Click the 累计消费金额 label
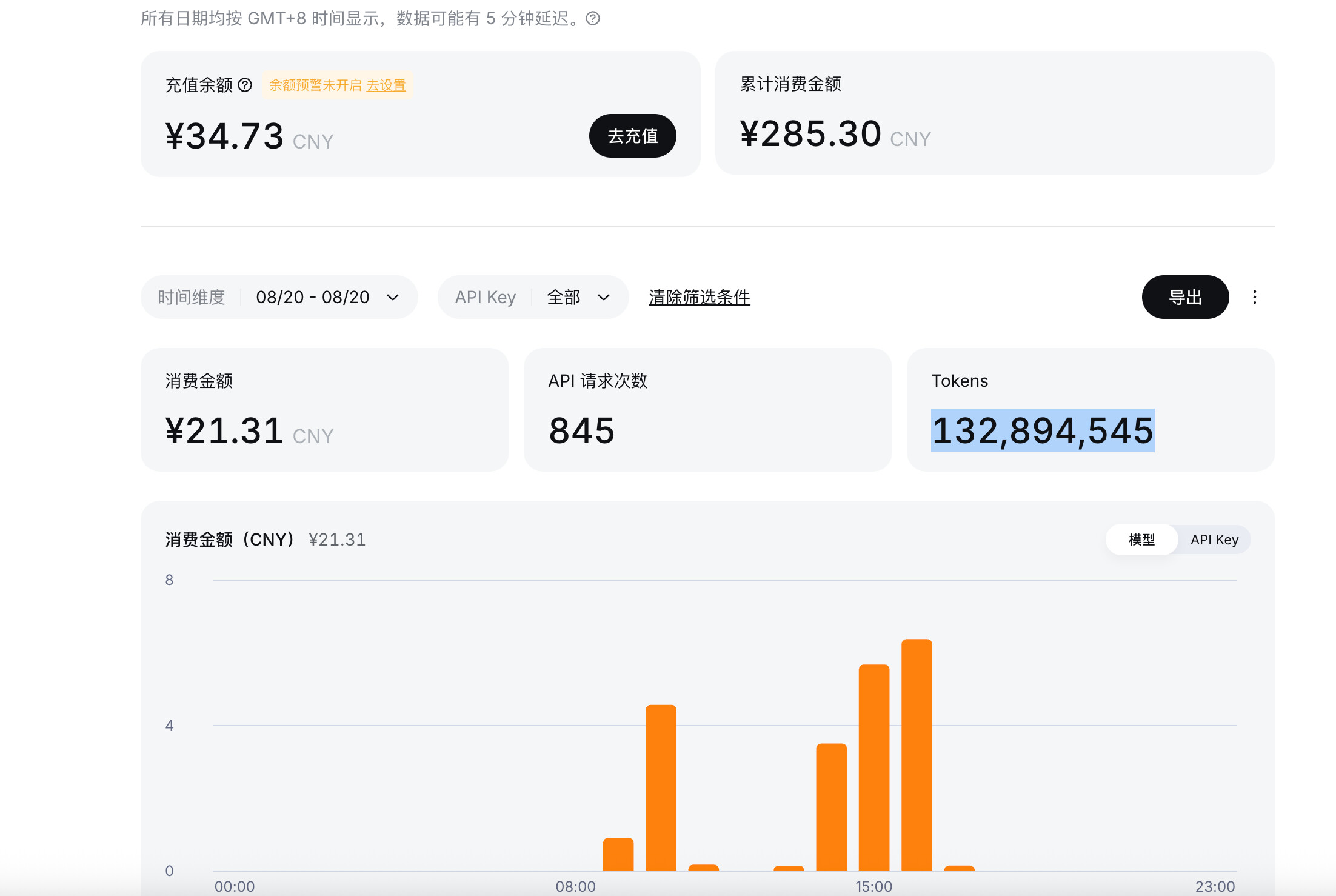Image resolution: width=1336 pixels, height=896 pixels. (x=790, y=84)
